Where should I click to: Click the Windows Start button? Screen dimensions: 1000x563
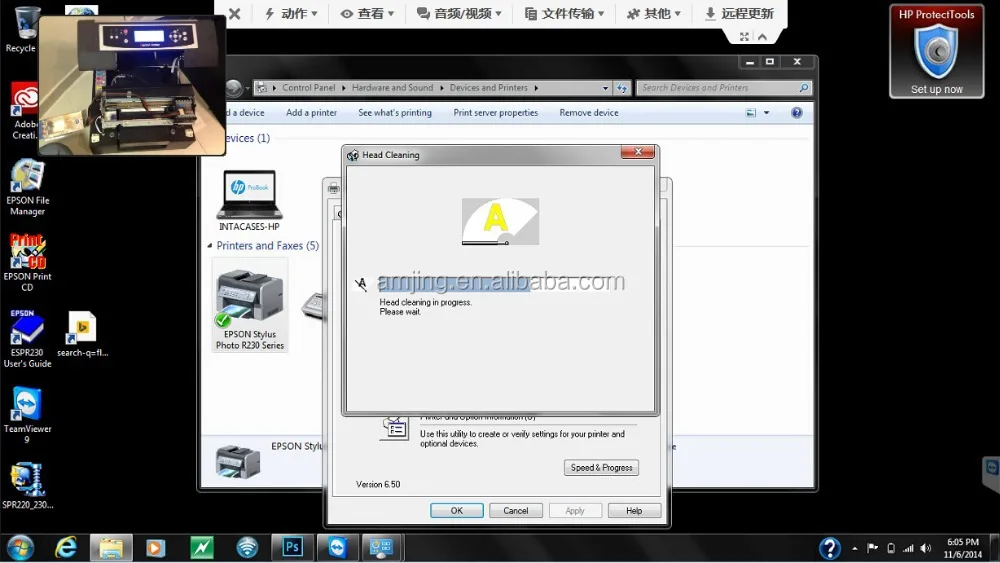coord(21,548)
